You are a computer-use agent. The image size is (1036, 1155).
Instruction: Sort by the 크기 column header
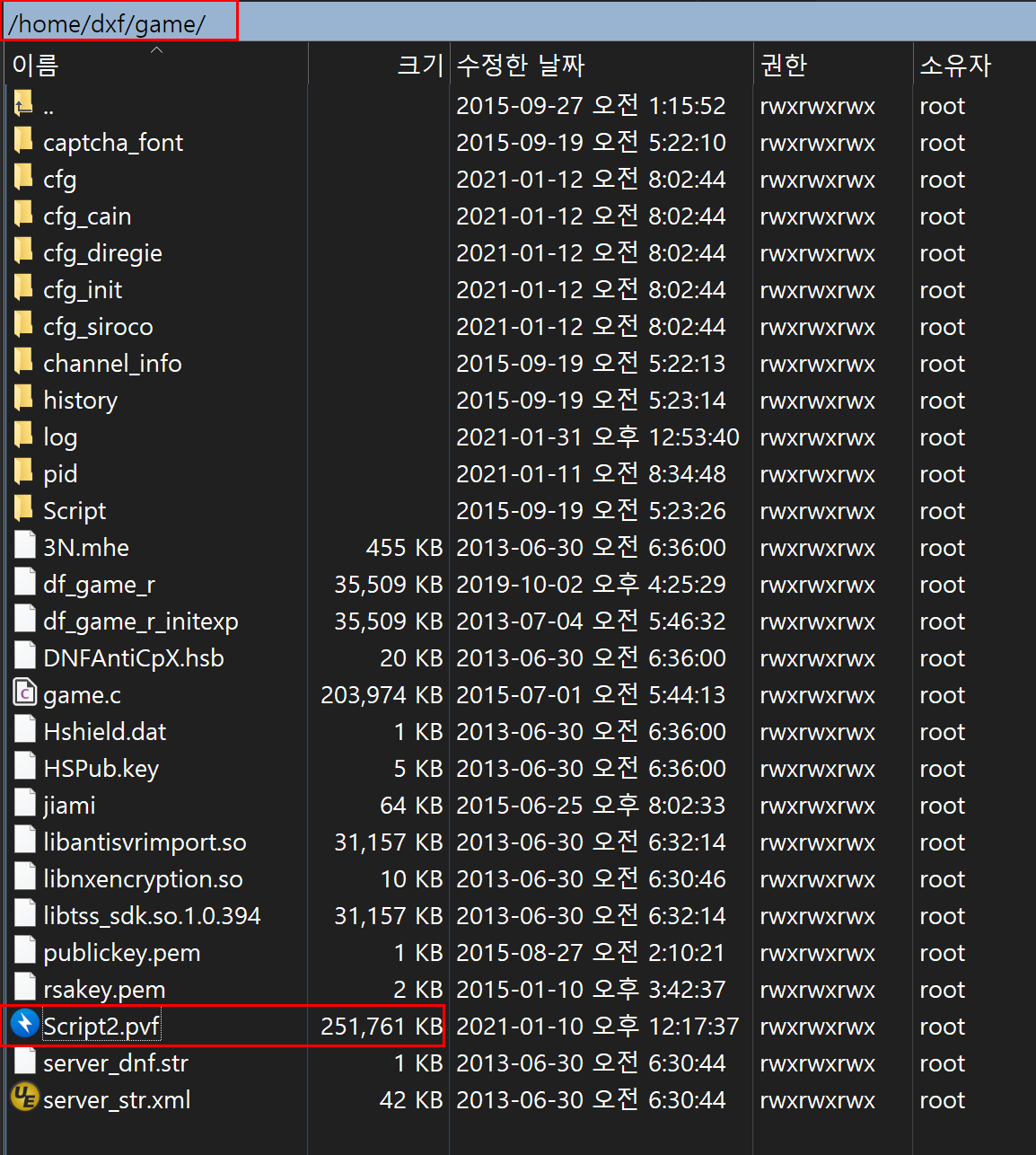click(x=379, y=65)
